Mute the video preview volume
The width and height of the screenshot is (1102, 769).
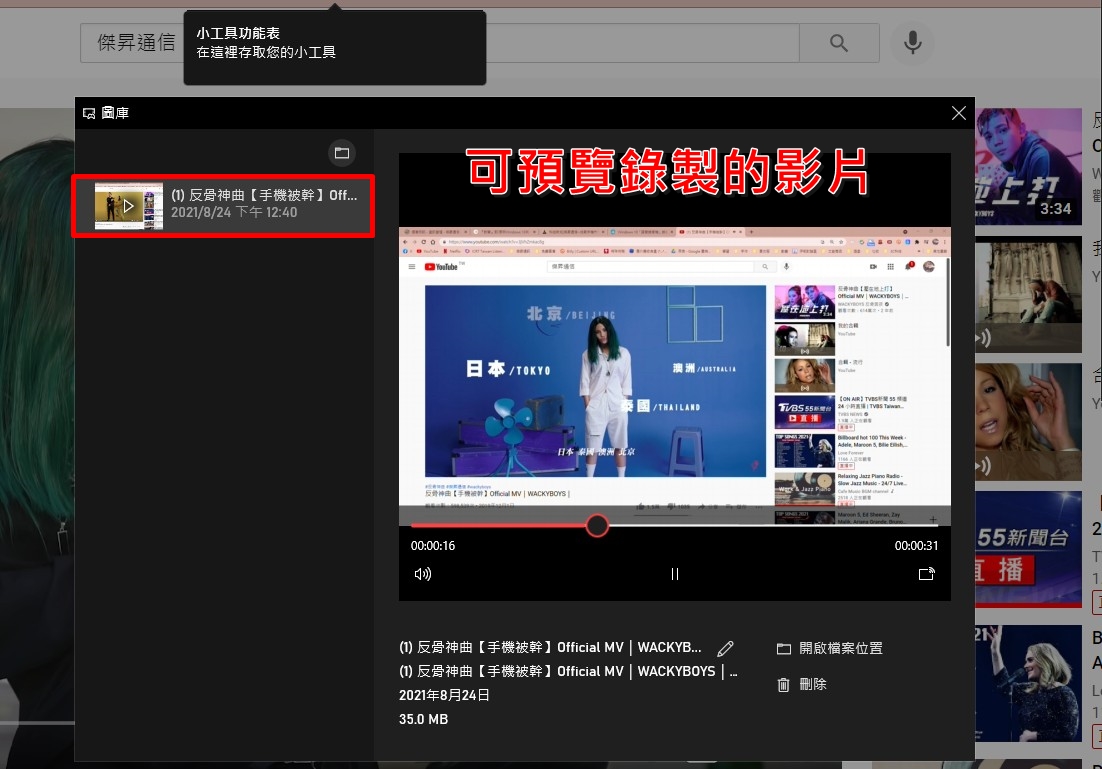point(422,574)
